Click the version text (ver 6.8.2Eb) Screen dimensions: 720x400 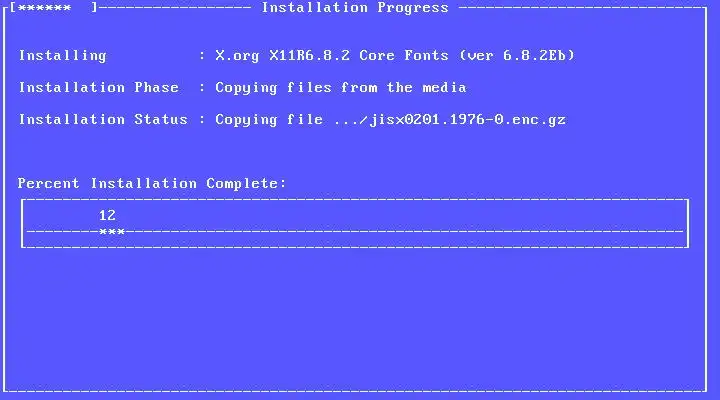(x=517, y=56)
